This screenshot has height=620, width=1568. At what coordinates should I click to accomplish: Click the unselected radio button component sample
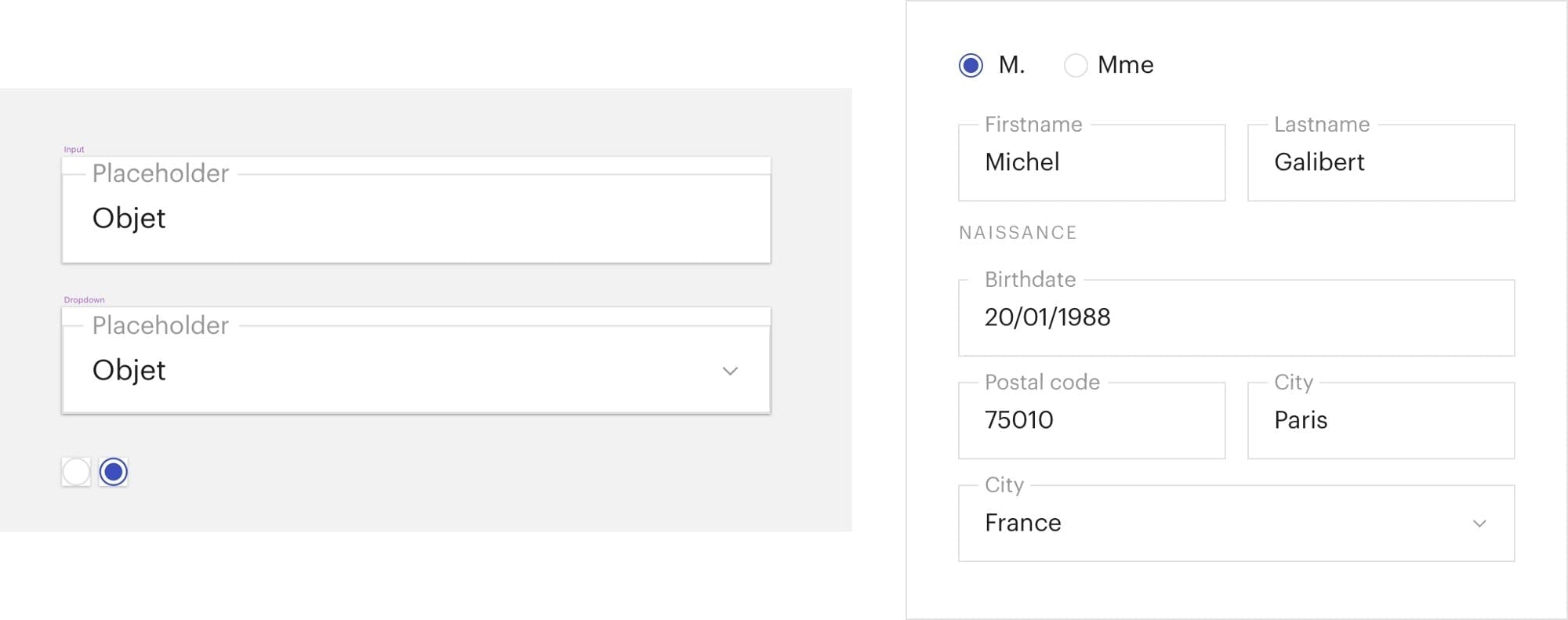[76, 472]
